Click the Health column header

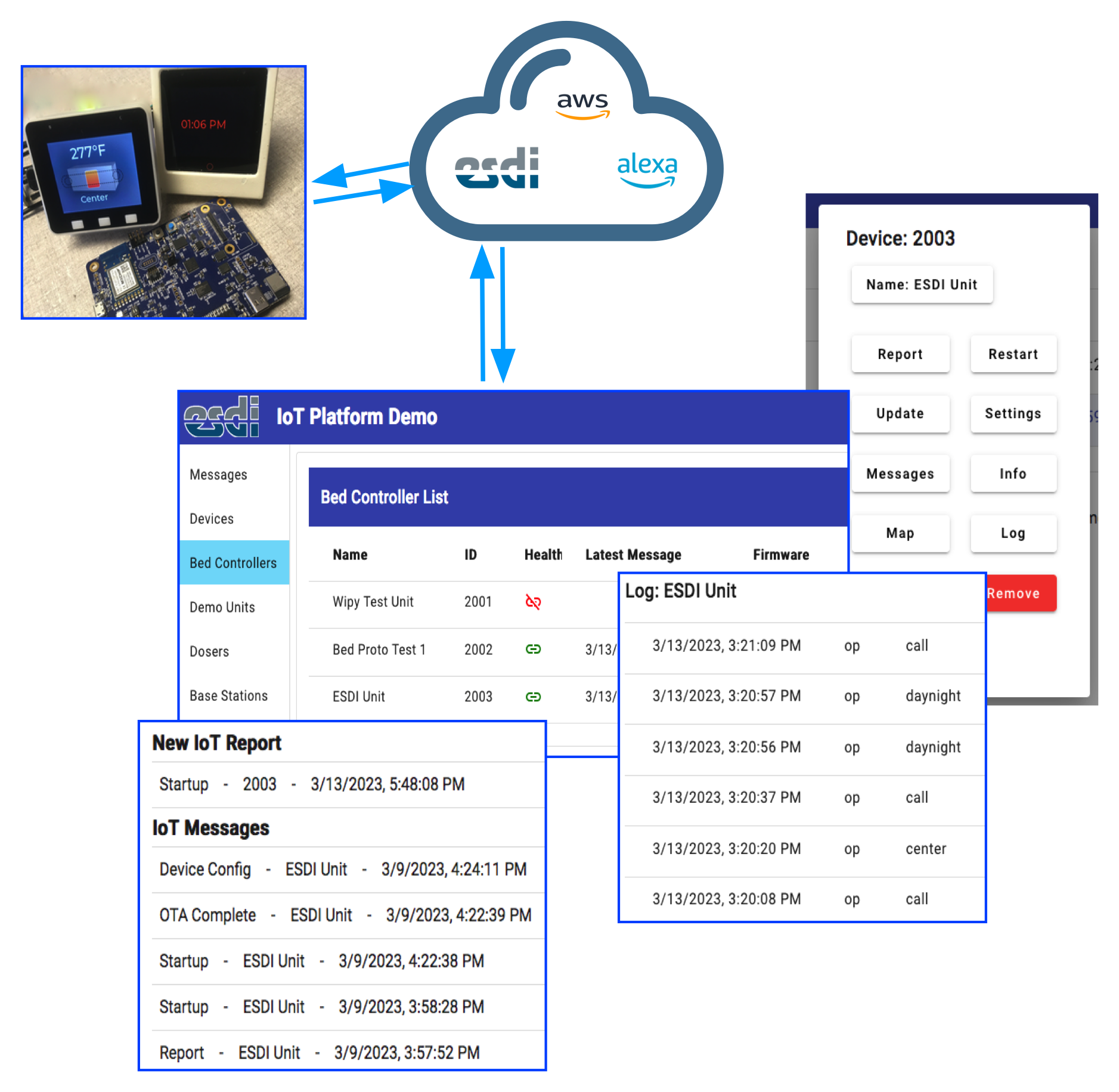coord(543,555)
